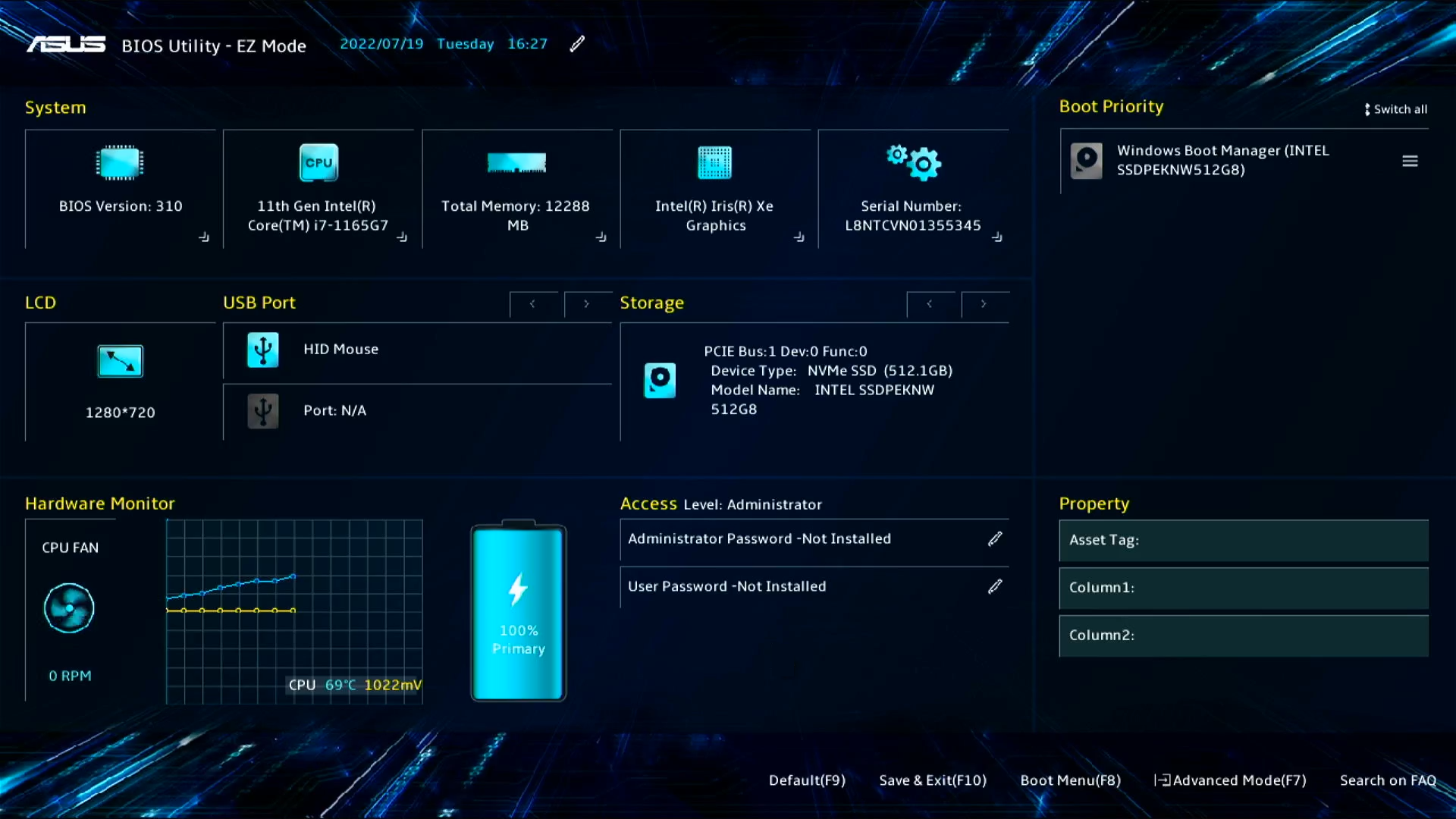1456x819 pixels.
Task: Click the LCD resolution display icon
Action: (x=120, y=361)
